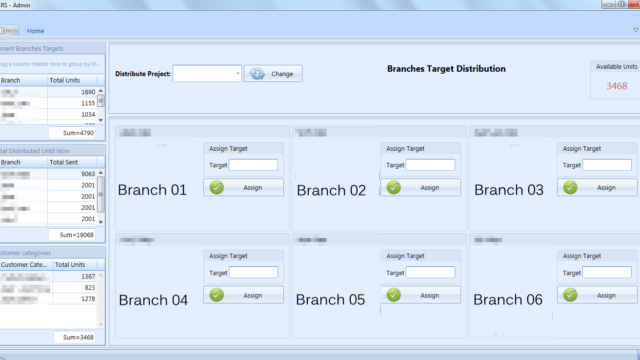Image resolution: width=640 pixels, height=360 pixels.
Task: Click the Sum=3468 summary cell
Action: click(75, 337)
